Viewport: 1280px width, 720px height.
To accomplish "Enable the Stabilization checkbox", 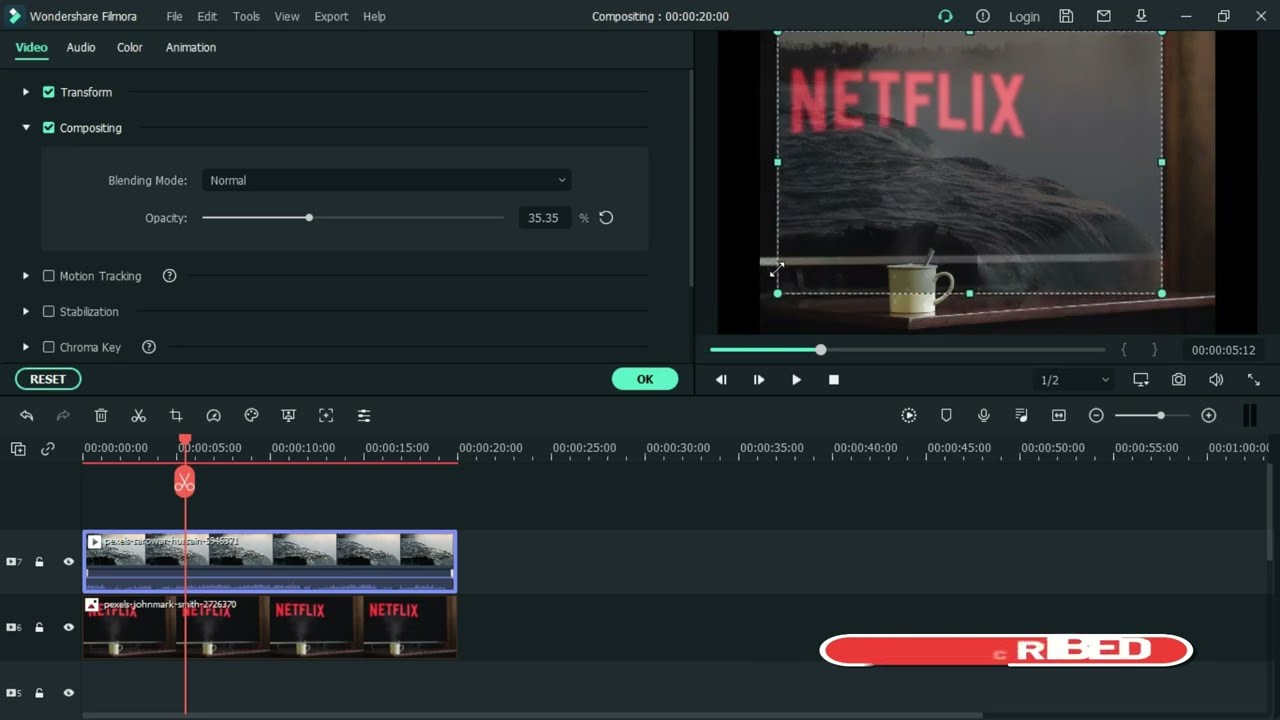I will [x=48, y=312].
